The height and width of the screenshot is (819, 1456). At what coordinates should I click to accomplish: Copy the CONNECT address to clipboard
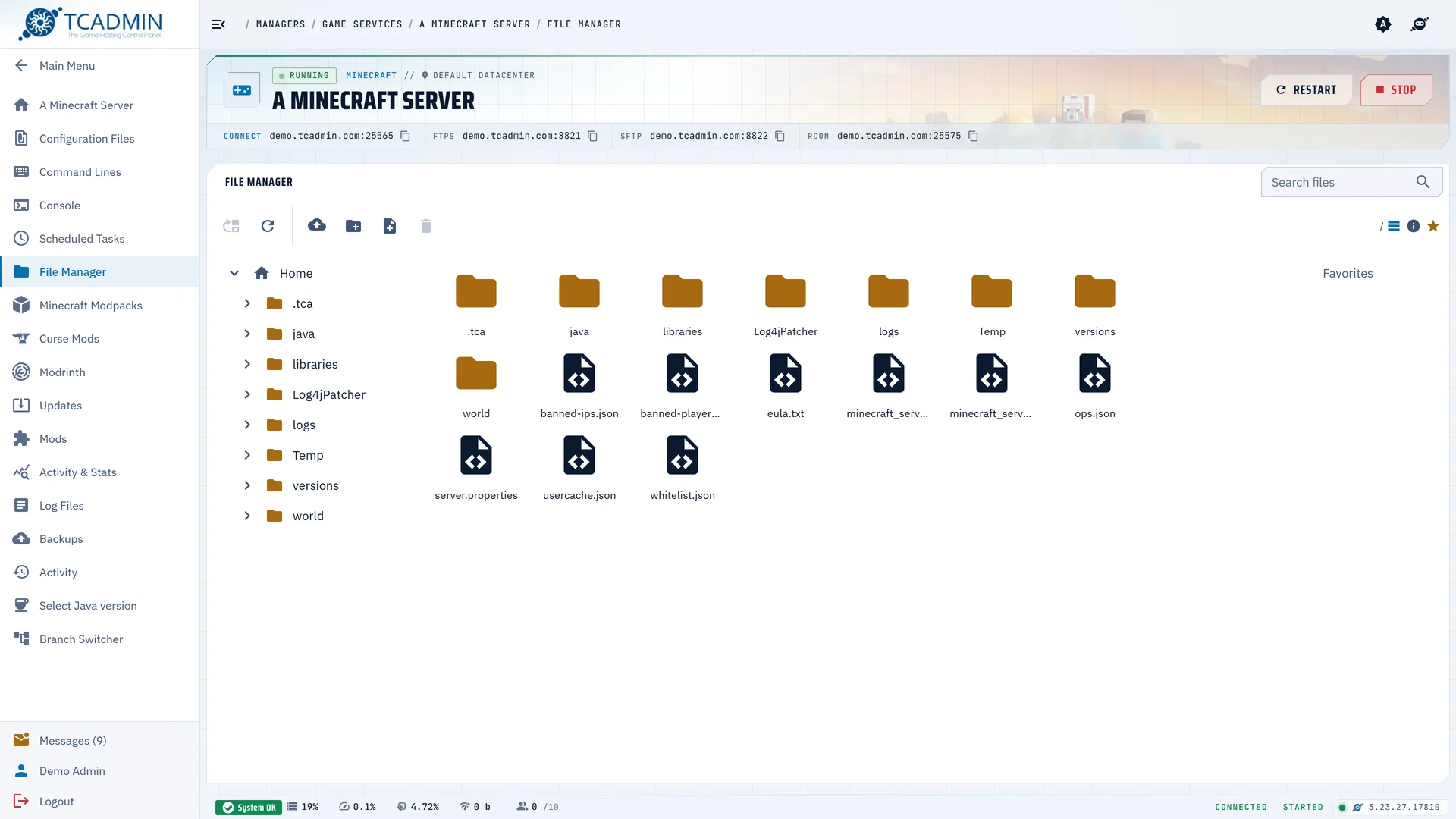(x=406, y=136)
